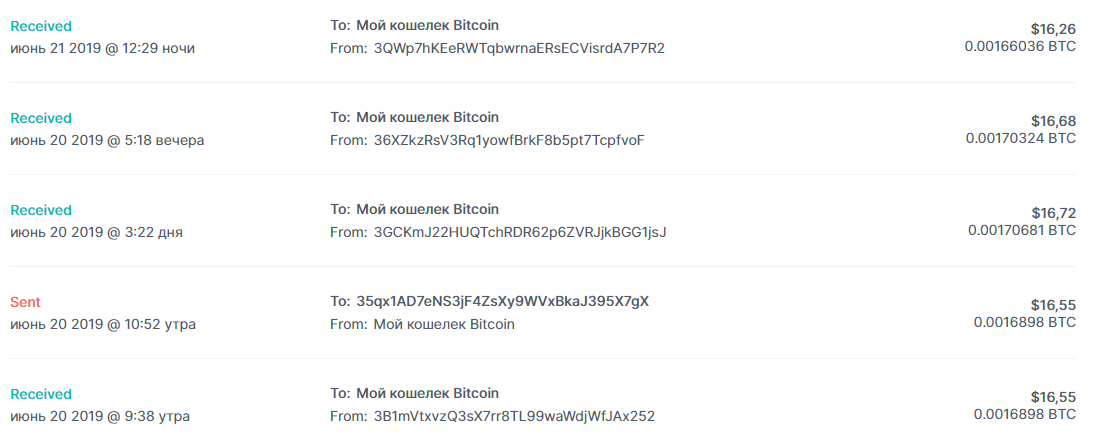Viewport: 1101px width, 443px height.
Task: Click sender address 36XZkzRsV3Rq1yowfBrkF8b5pt7TcpfvoF
Action: [509, 140]
